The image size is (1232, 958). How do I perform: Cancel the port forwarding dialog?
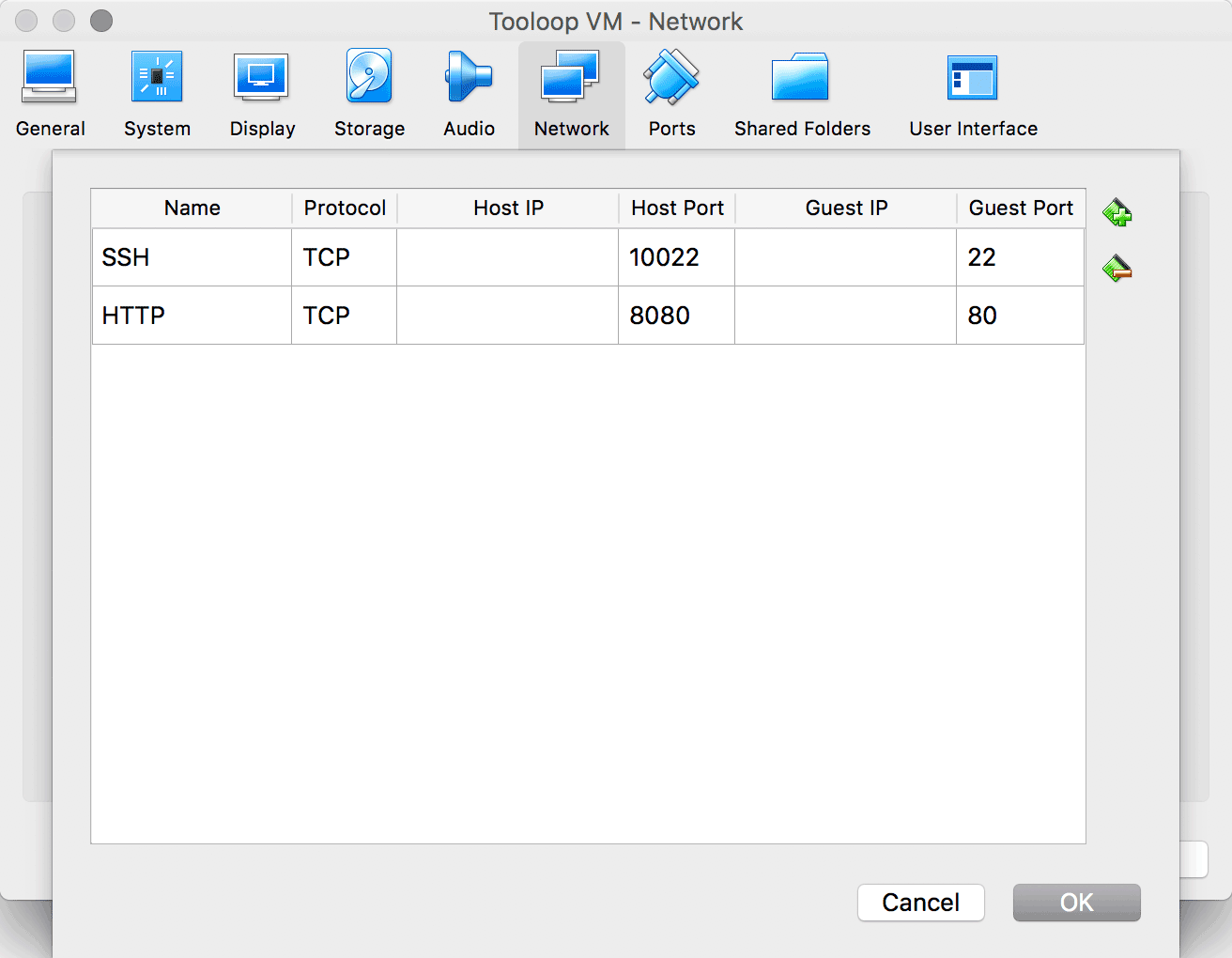coord(920,903)
